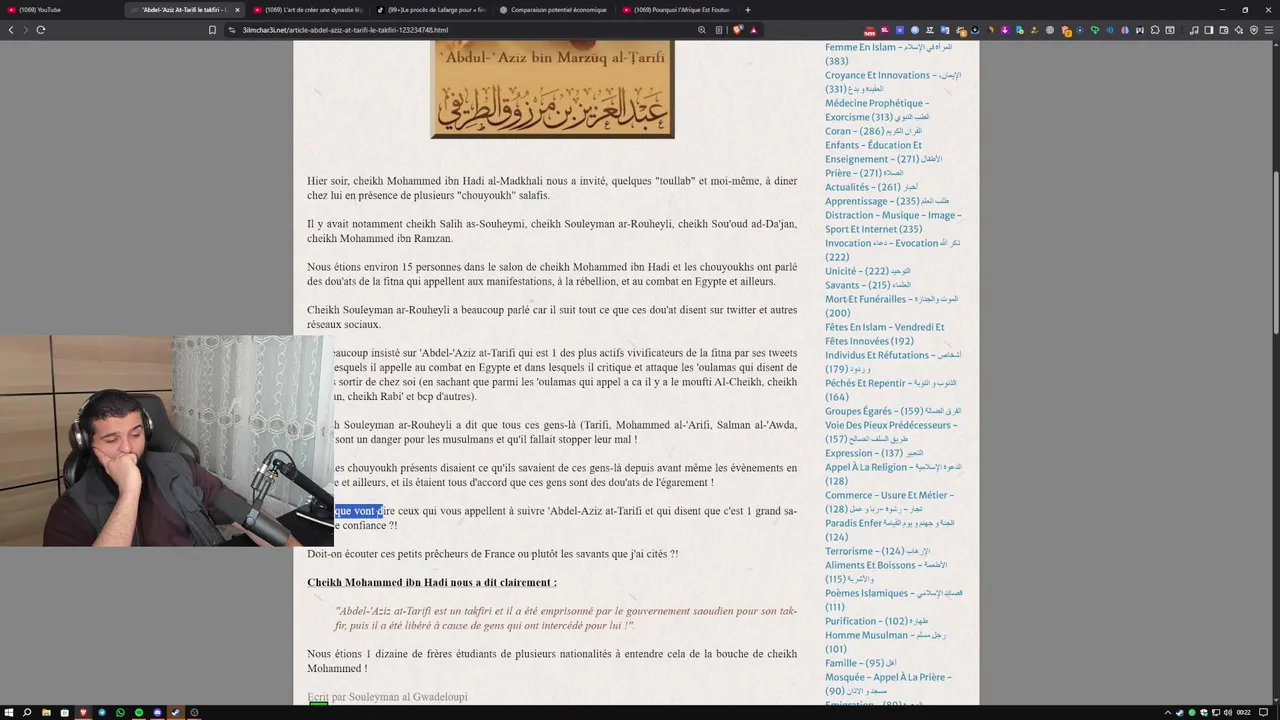This screenshot has height=720, width=1280.
Task: Switch to 'Le procès de Lafarge' TikTok tab
Action: tap(431, 10)
